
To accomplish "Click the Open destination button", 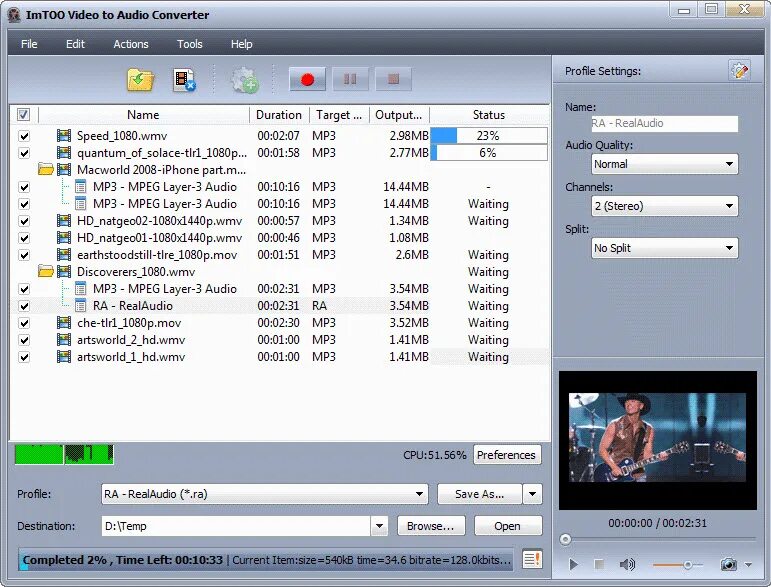I will coord(507,526).
